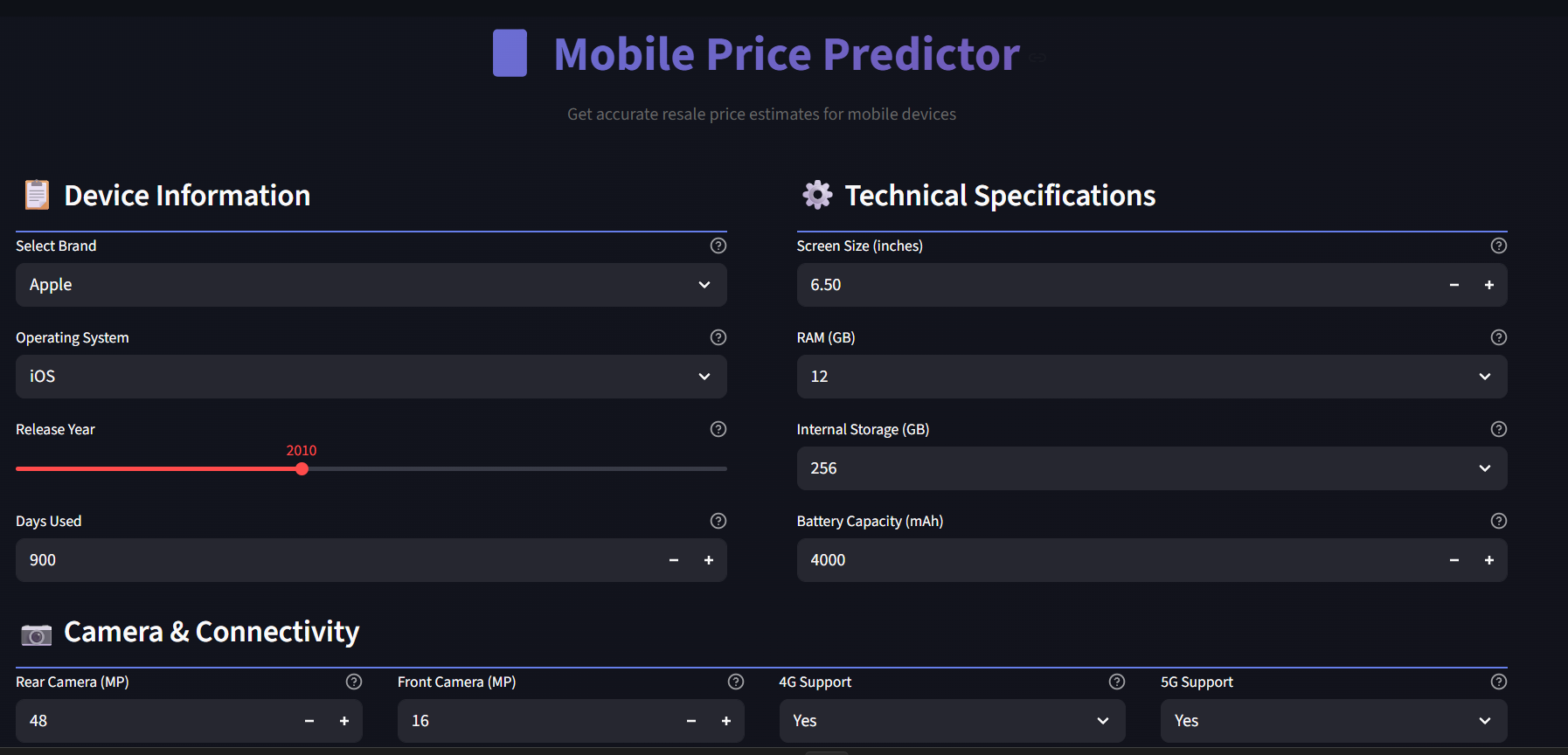Show Release Year help tooltip
This screenshot has height=755, width=1568.
(x=718, y=429)
